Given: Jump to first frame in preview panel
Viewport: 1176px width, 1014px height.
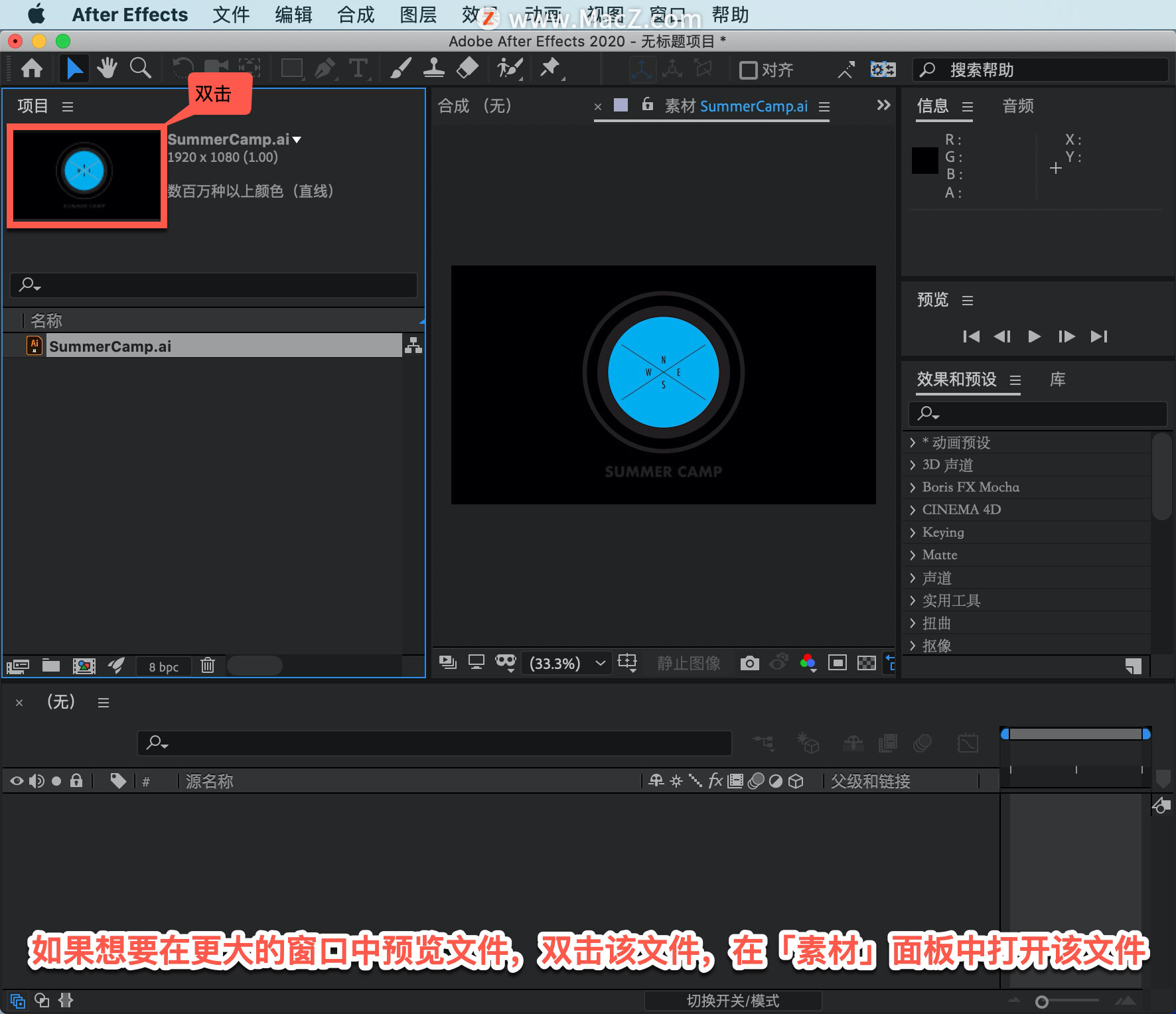Looking at the screenshot, I should (x=971, y=336).
